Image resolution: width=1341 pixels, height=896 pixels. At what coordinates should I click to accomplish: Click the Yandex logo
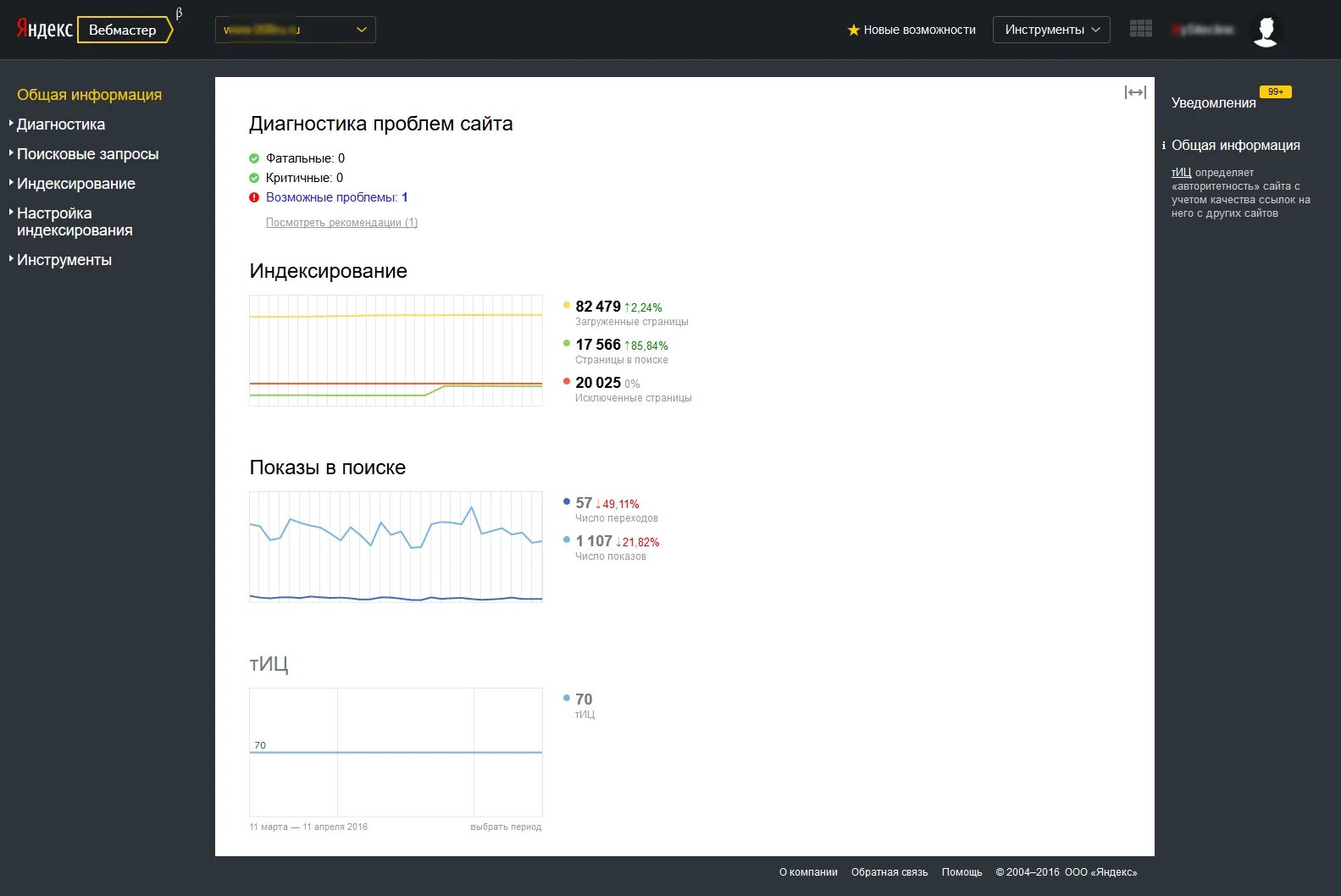(44, 30)
